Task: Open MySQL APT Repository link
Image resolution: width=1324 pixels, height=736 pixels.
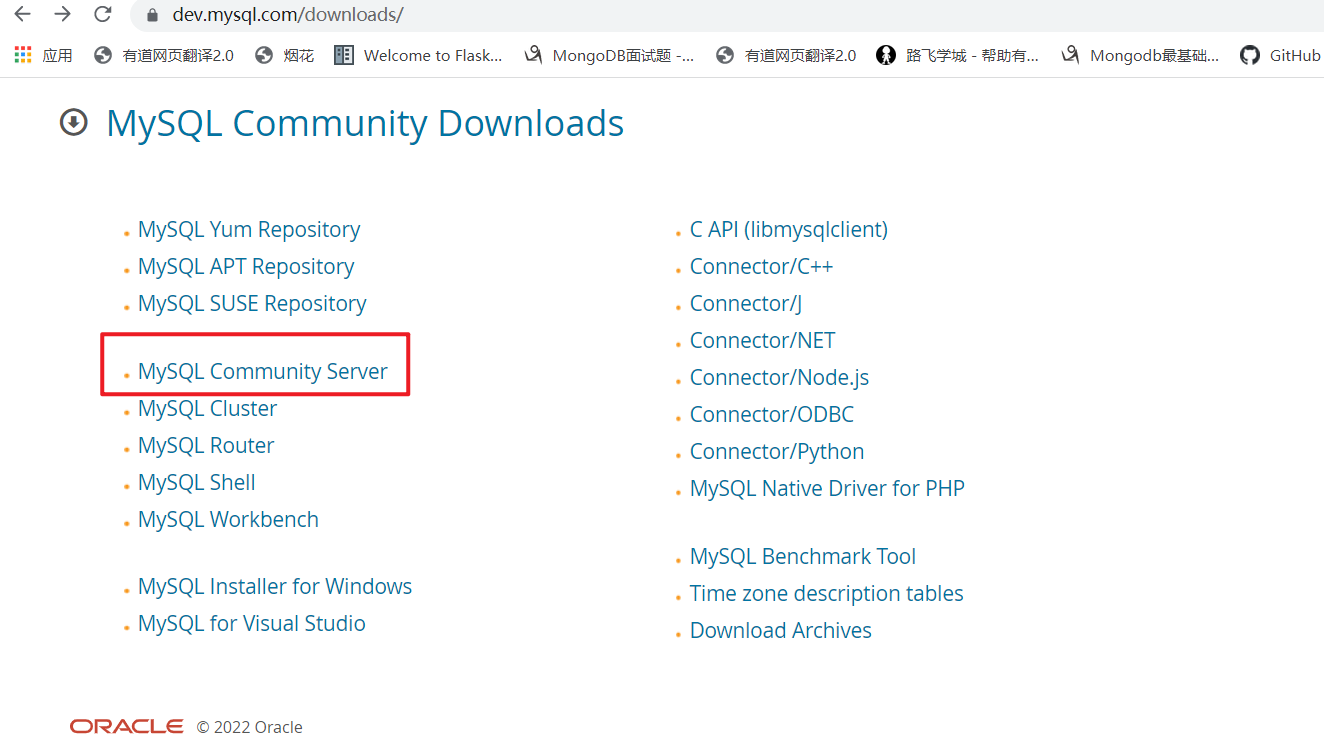Action: (246, 267)
